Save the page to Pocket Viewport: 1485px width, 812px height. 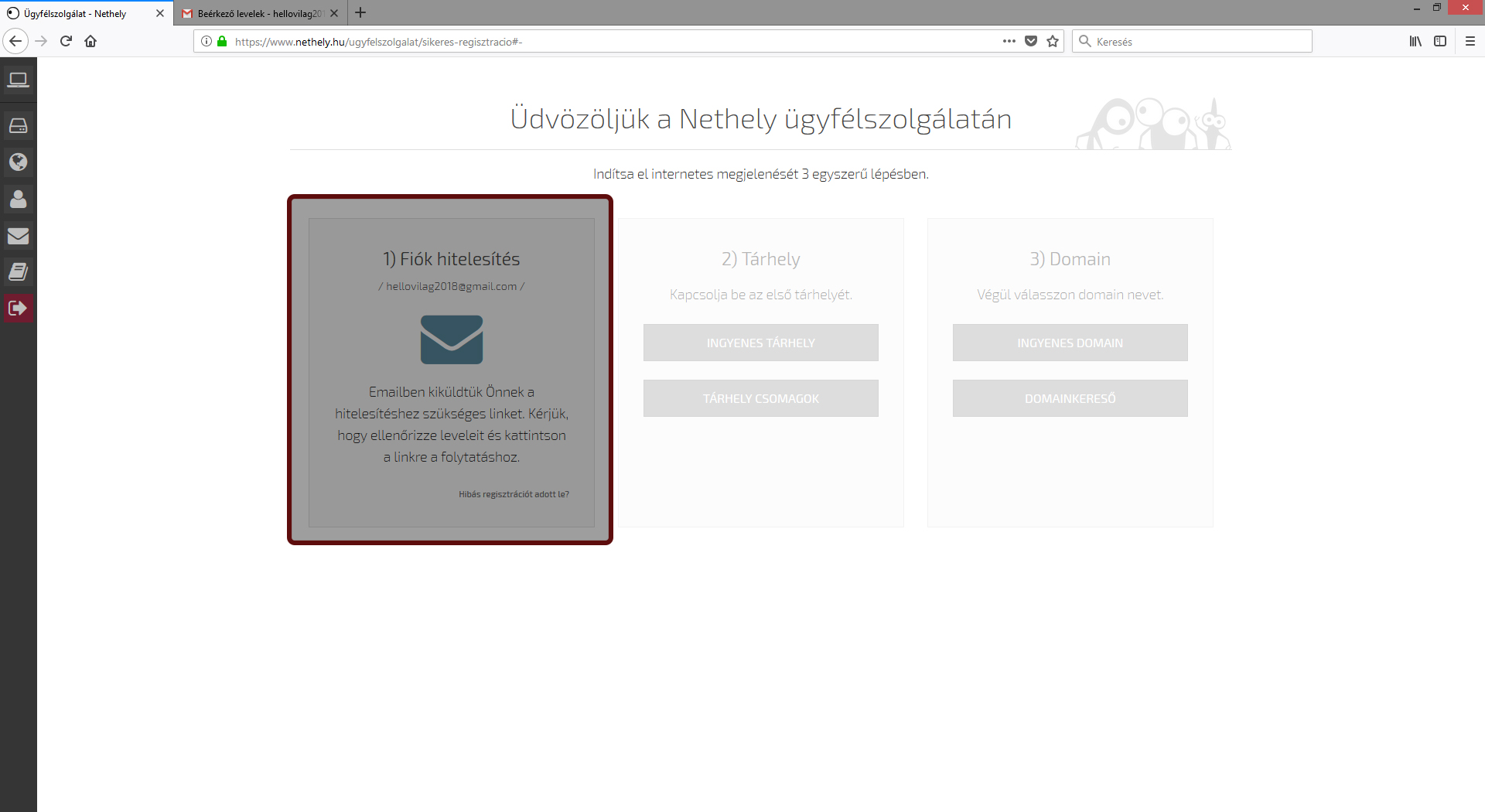point(1030,41)
